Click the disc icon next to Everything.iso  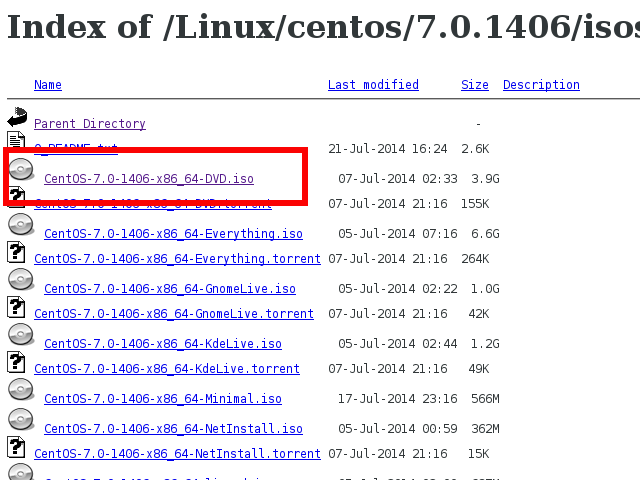20,225
